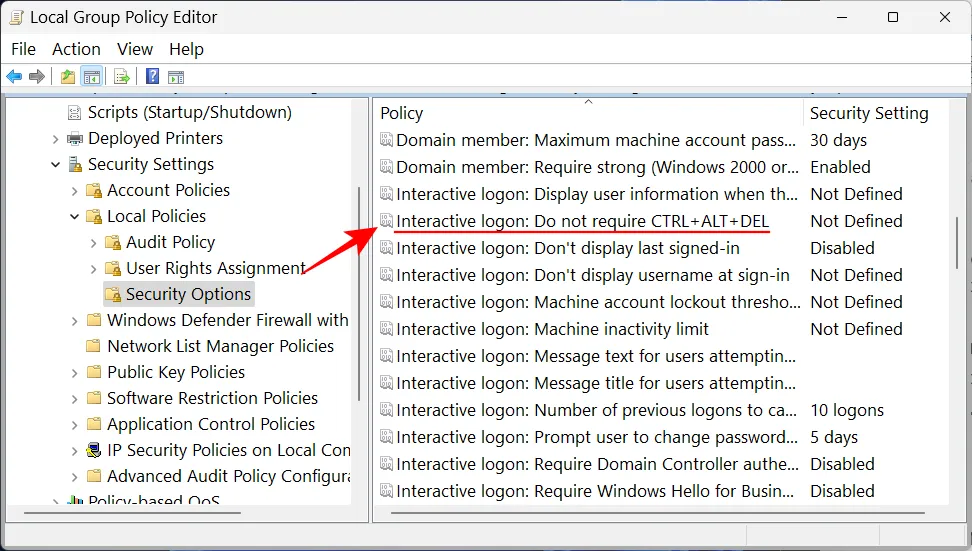The width and height of the screenshot is (972, 551).
Task: Select Interactive logon: Don't display username at sign-in
Action: 593,275
